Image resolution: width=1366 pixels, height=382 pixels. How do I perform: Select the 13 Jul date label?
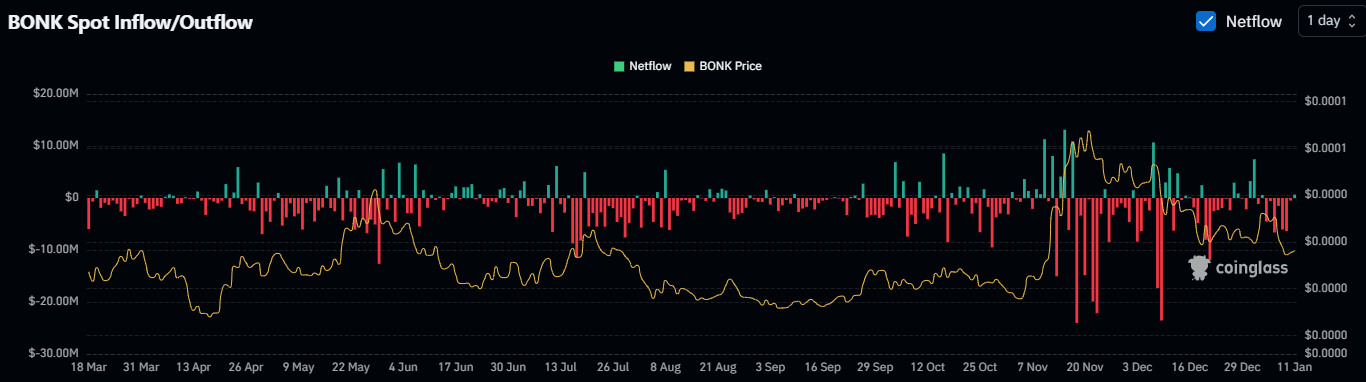(x=560, y=367)
